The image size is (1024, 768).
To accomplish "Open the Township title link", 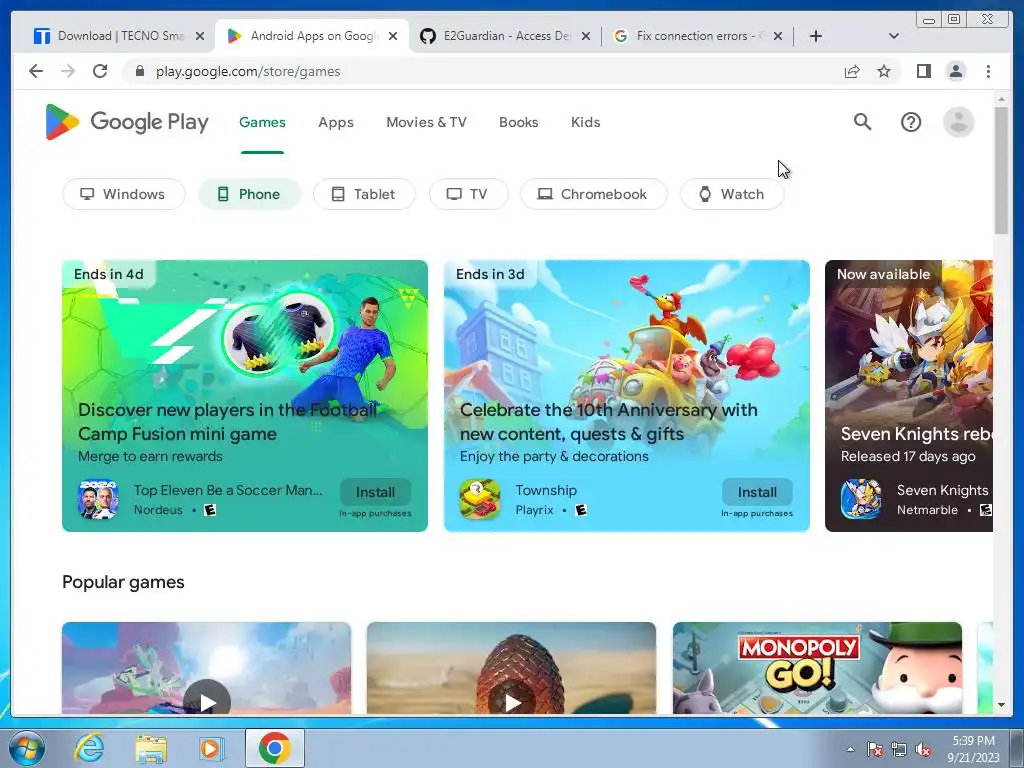I will (546, 490).
